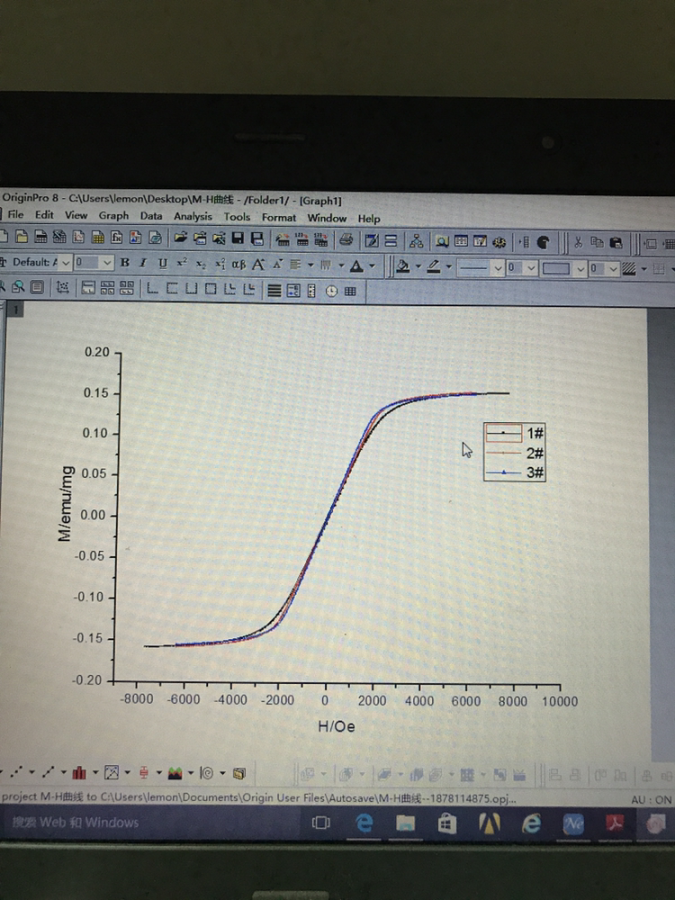Expand the font color A dropdown arrow
The width and height of the screenshot is (675, 900).
click(x=372, y=266)
